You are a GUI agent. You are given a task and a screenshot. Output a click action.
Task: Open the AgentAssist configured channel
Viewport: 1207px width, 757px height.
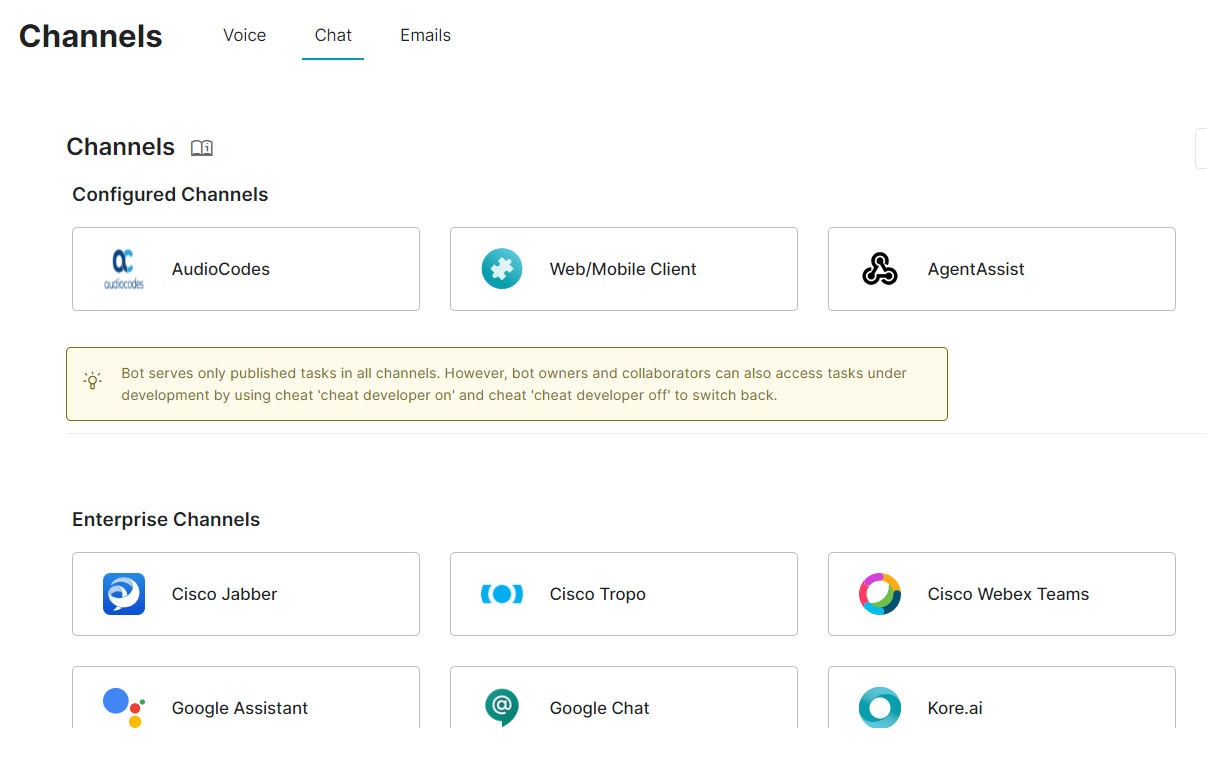point(1002,269)
